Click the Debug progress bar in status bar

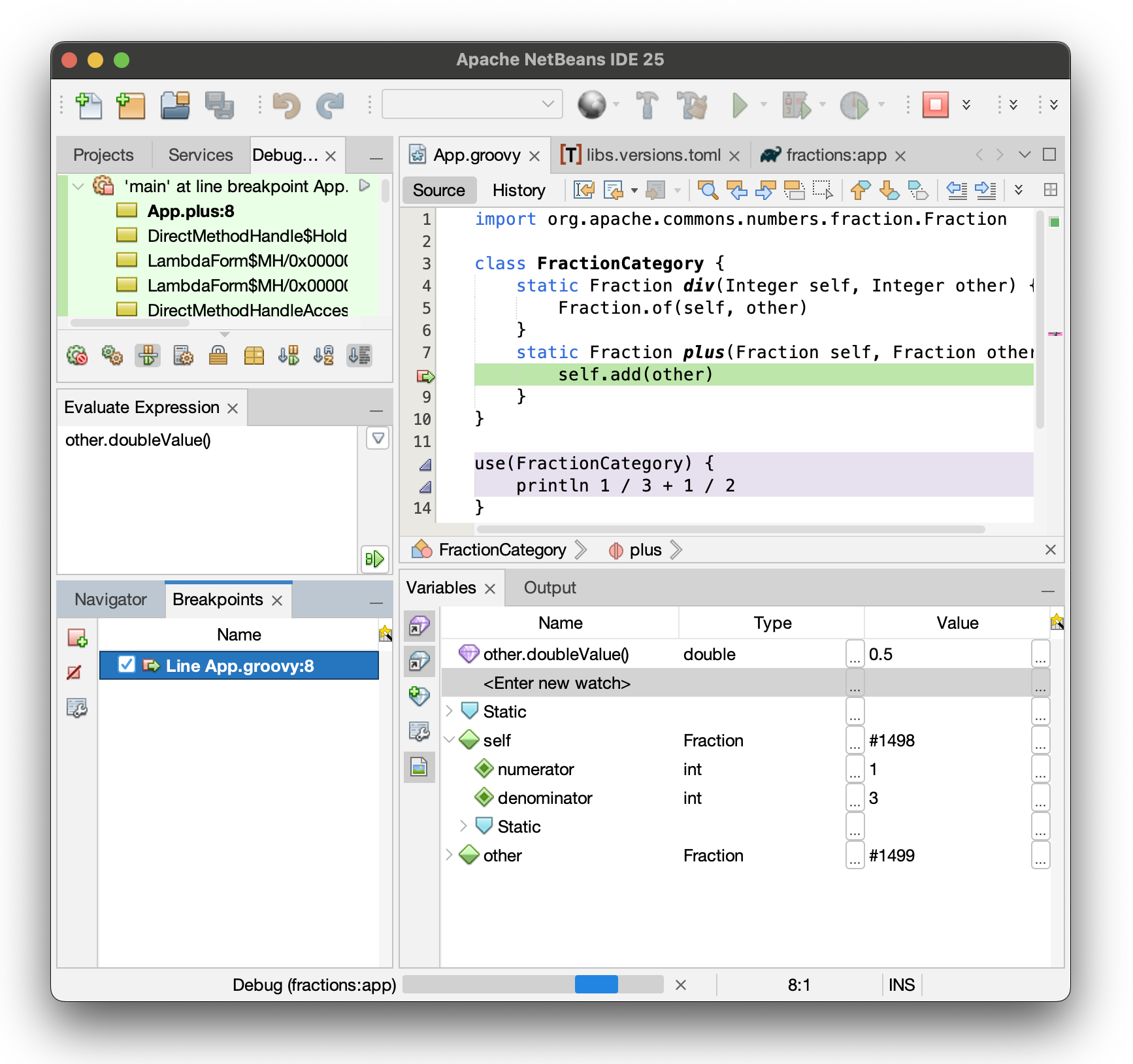click(533, 984)
